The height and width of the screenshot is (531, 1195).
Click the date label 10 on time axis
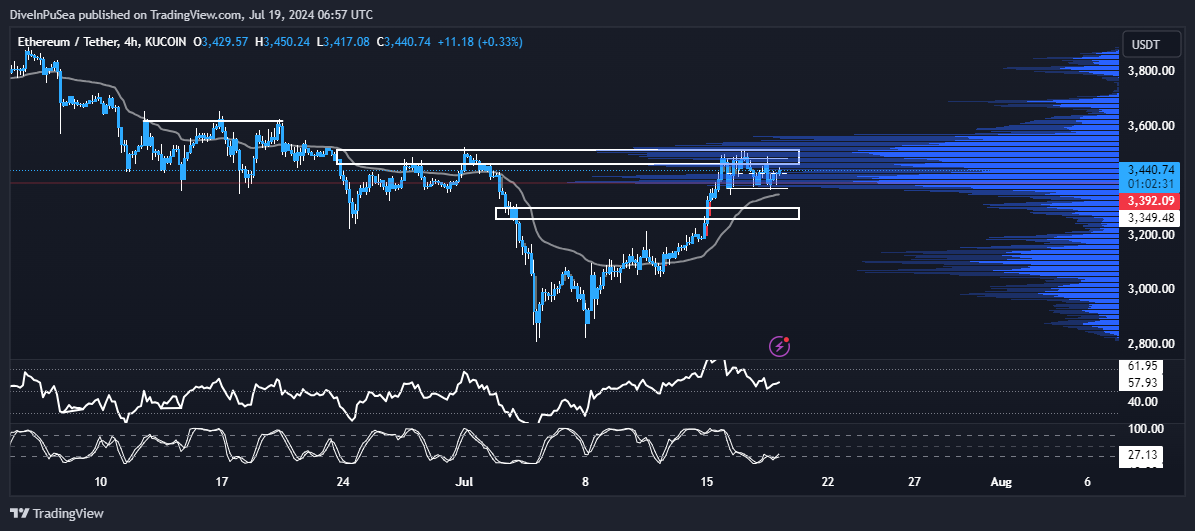point(101,481)
